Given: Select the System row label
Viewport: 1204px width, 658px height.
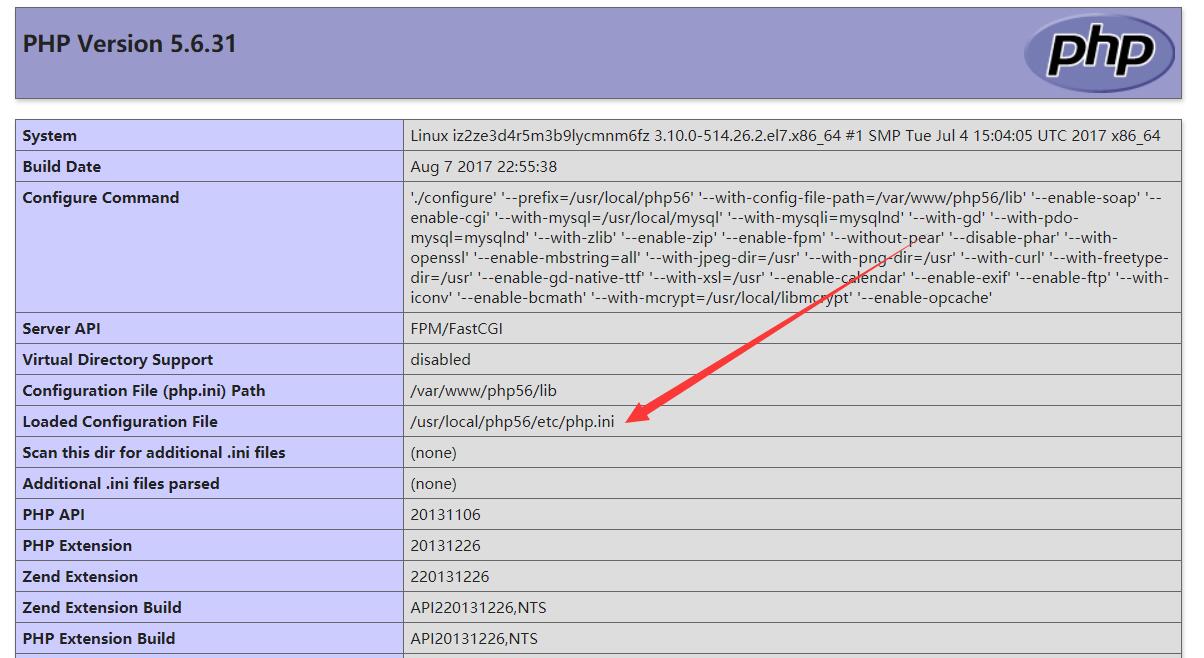Looking at the screenshot, I should pos(50,136).
